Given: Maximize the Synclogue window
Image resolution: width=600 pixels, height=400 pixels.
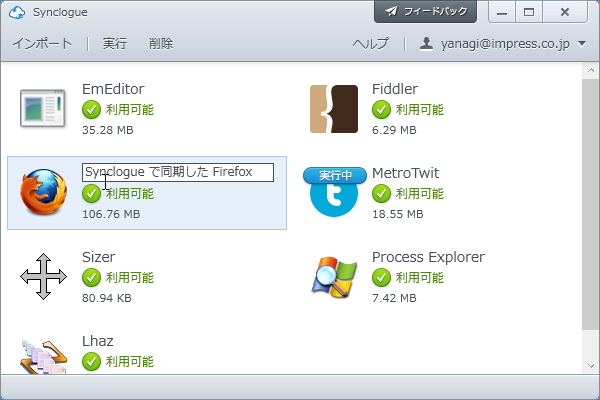Looking at the screenshot, I should point(529,12).
